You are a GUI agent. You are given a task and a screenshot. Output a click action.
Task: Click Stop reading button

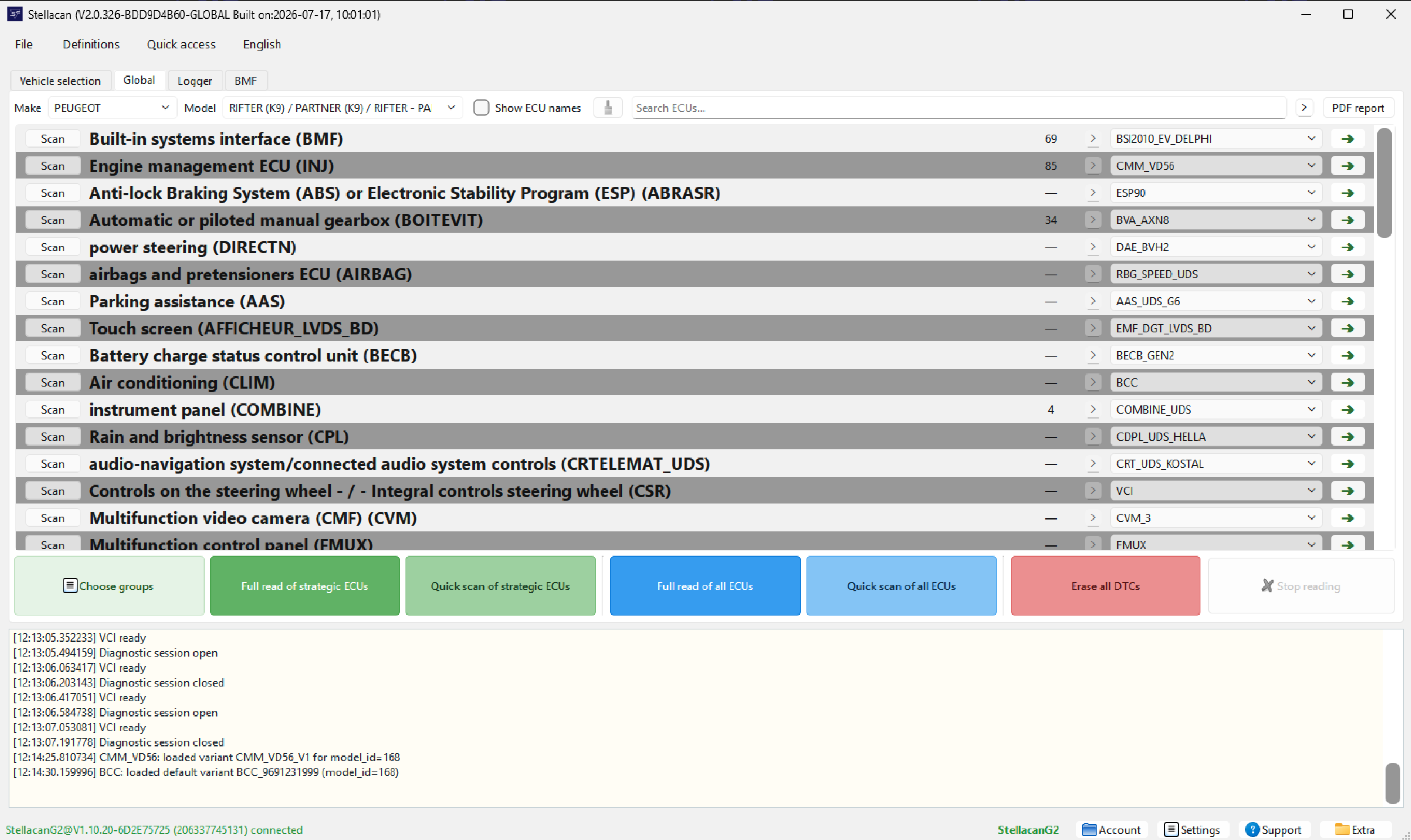1301,586
